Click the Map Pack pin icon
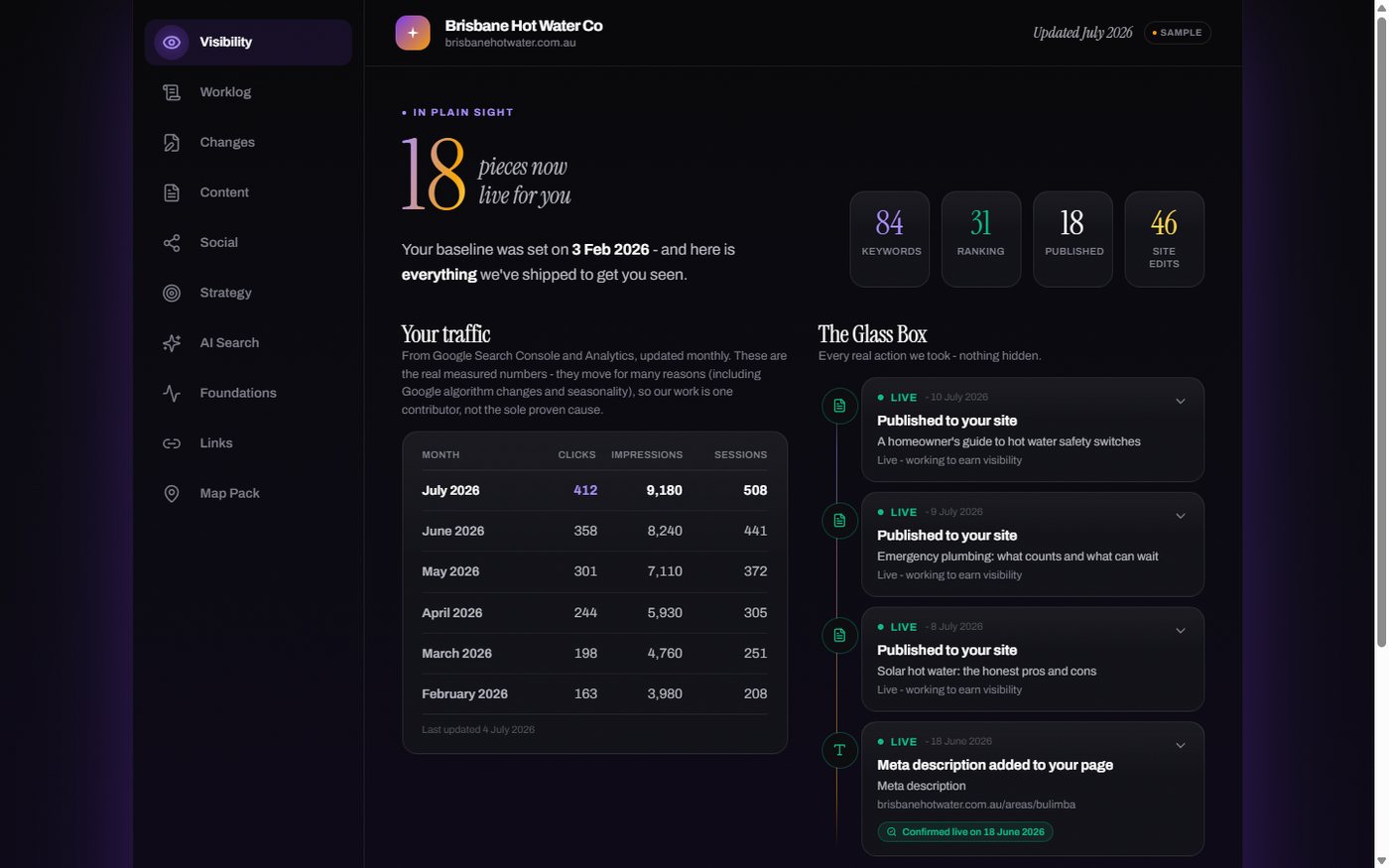Viewport: 1389px width, 868px height. click(x=172, y=493)
